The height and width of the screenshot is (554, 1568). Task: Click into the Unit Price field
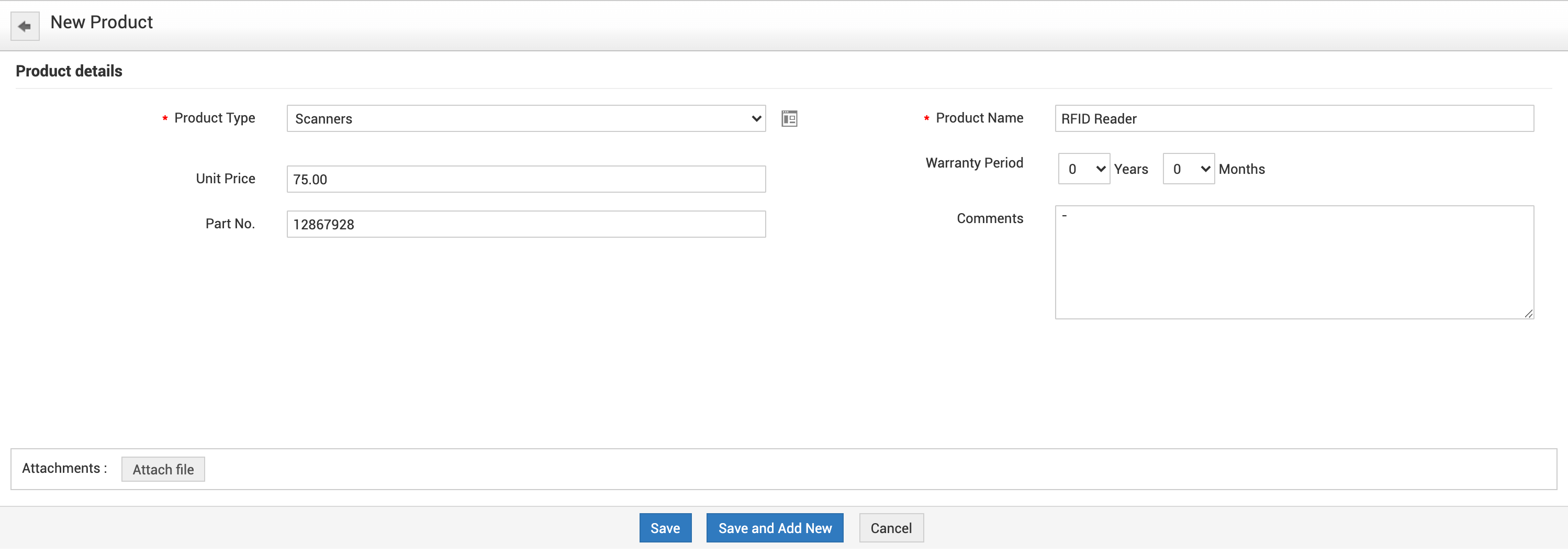pyautogui.click(x=526, y=180)
